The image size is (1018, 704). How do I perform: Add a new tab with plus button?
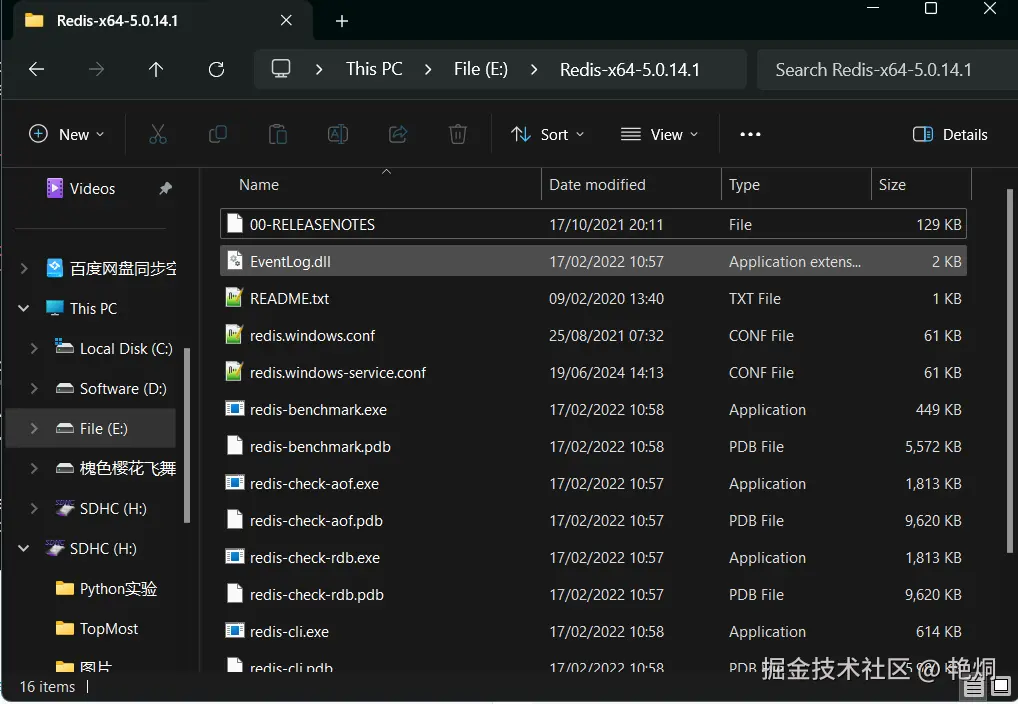pos(342,21)
